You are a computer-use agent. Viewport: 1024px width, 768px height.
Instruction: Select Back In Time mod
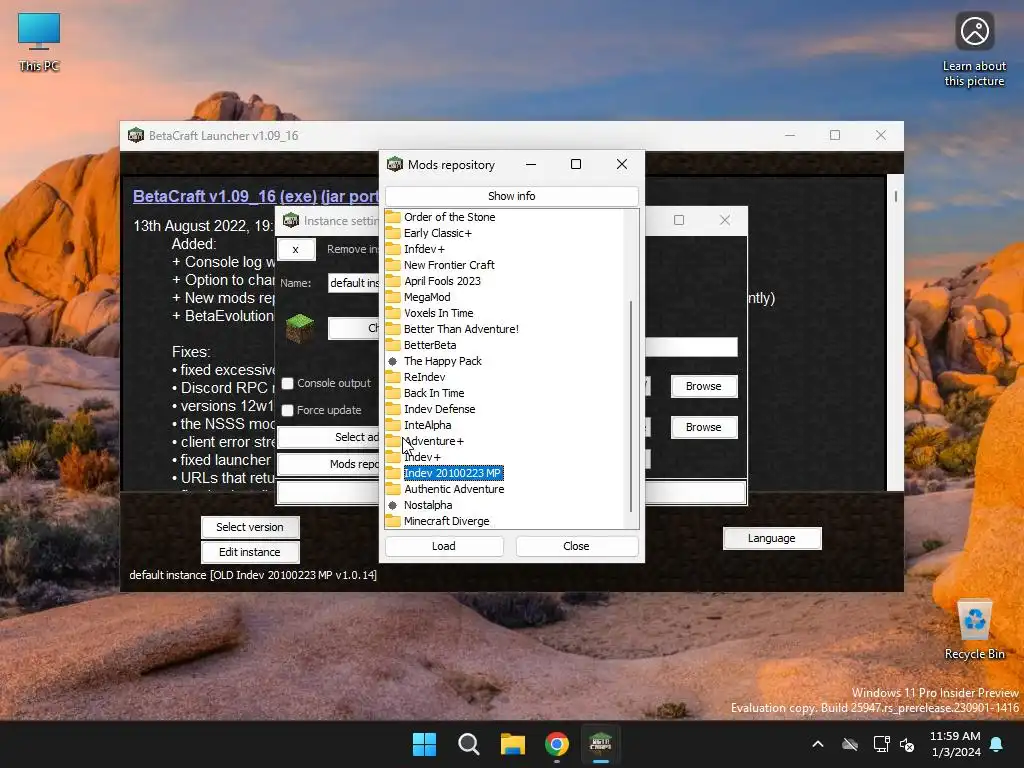[x=434, y=393]
